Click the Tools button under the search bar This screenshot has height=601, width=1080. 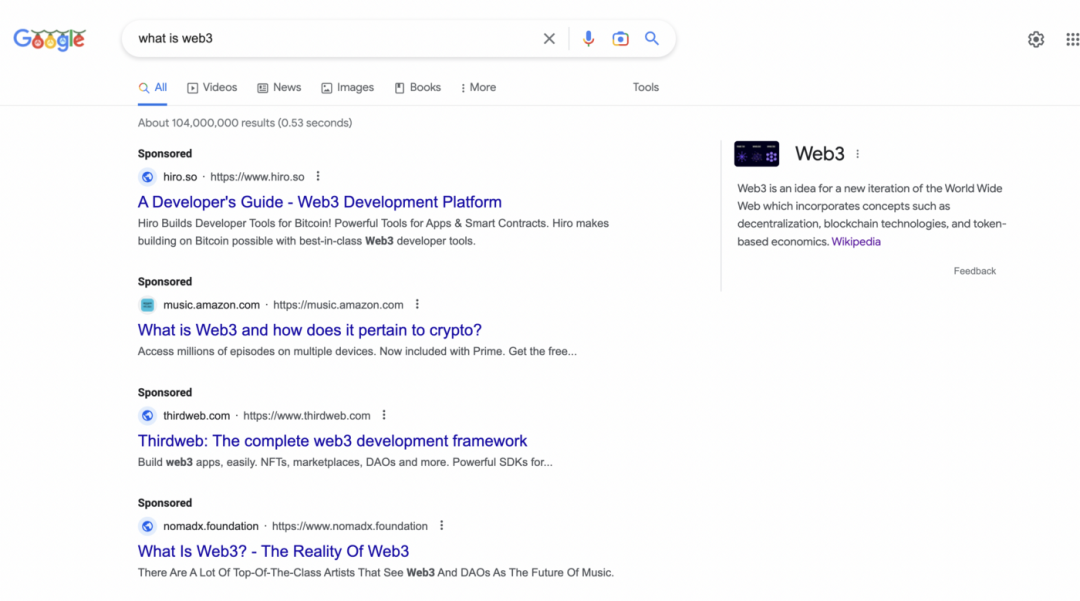(x=646, y=88)
